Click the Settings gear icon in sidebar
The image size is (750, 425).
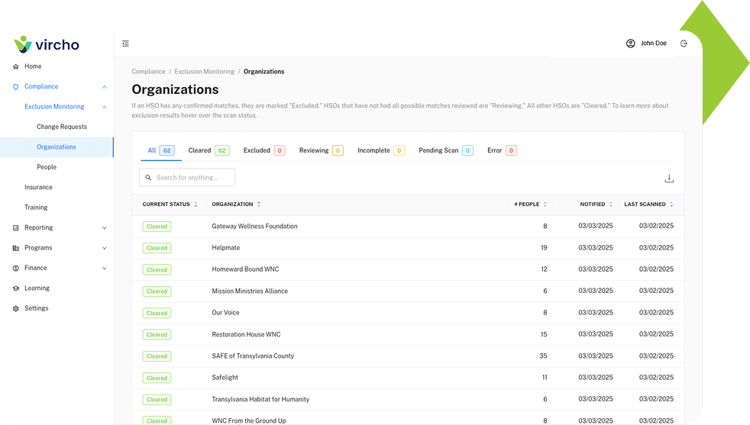coord(16,308)
